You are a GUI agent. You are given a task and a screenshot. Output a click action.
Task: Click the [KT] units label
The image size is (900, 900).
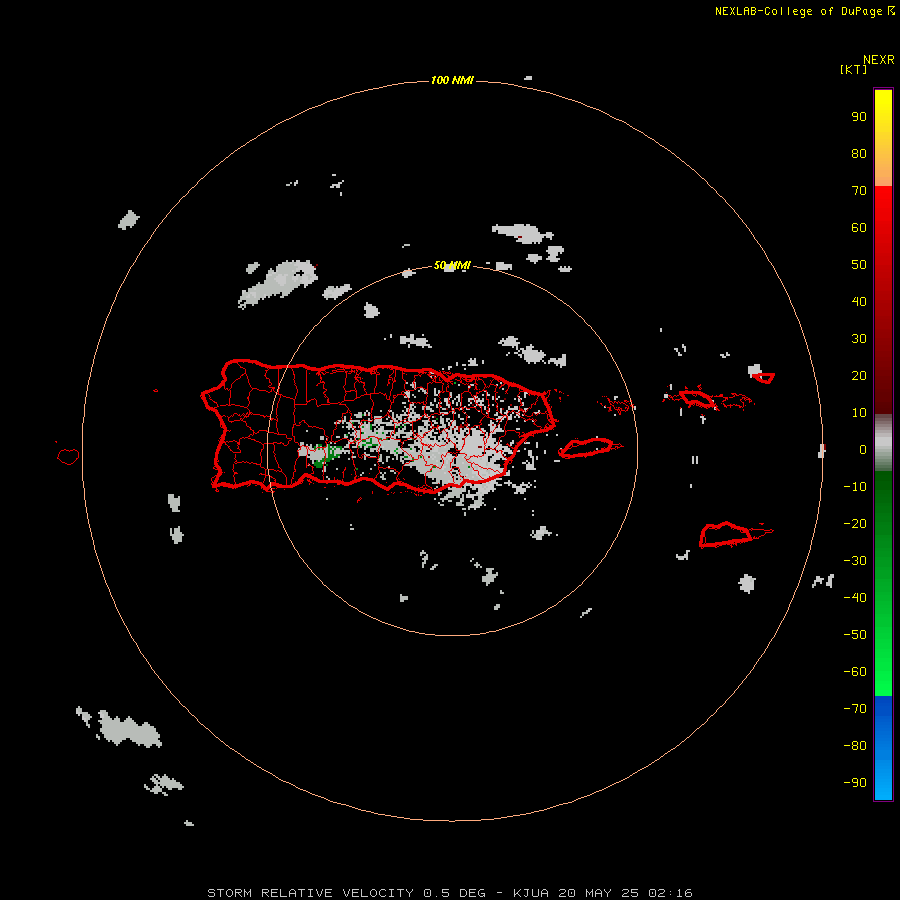coord(853,69)
